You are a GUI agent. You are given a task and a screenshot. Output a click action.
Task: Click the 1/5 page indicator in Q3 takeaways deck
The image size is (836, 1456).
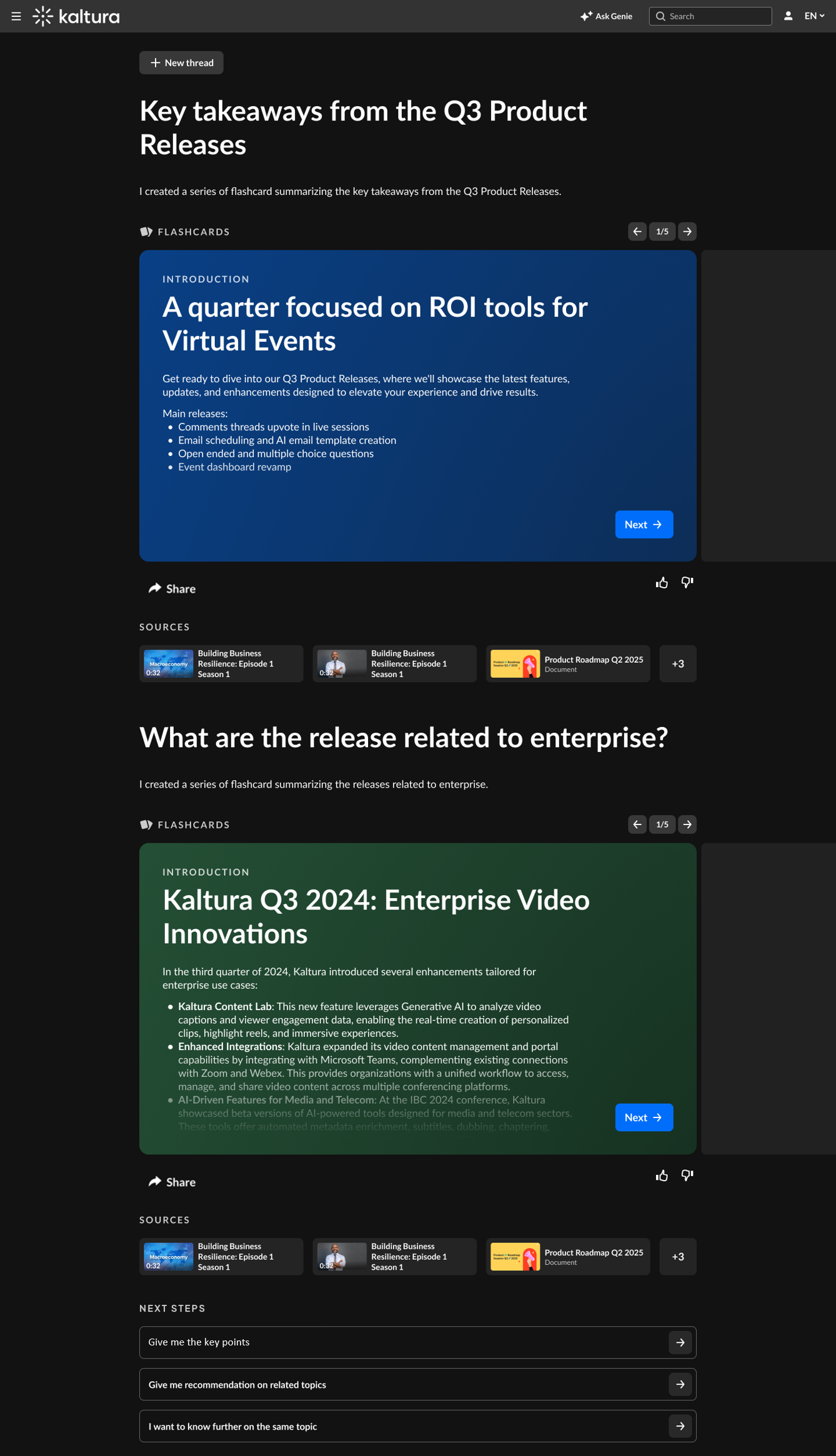pyautogui.click(x=662, y=232)
